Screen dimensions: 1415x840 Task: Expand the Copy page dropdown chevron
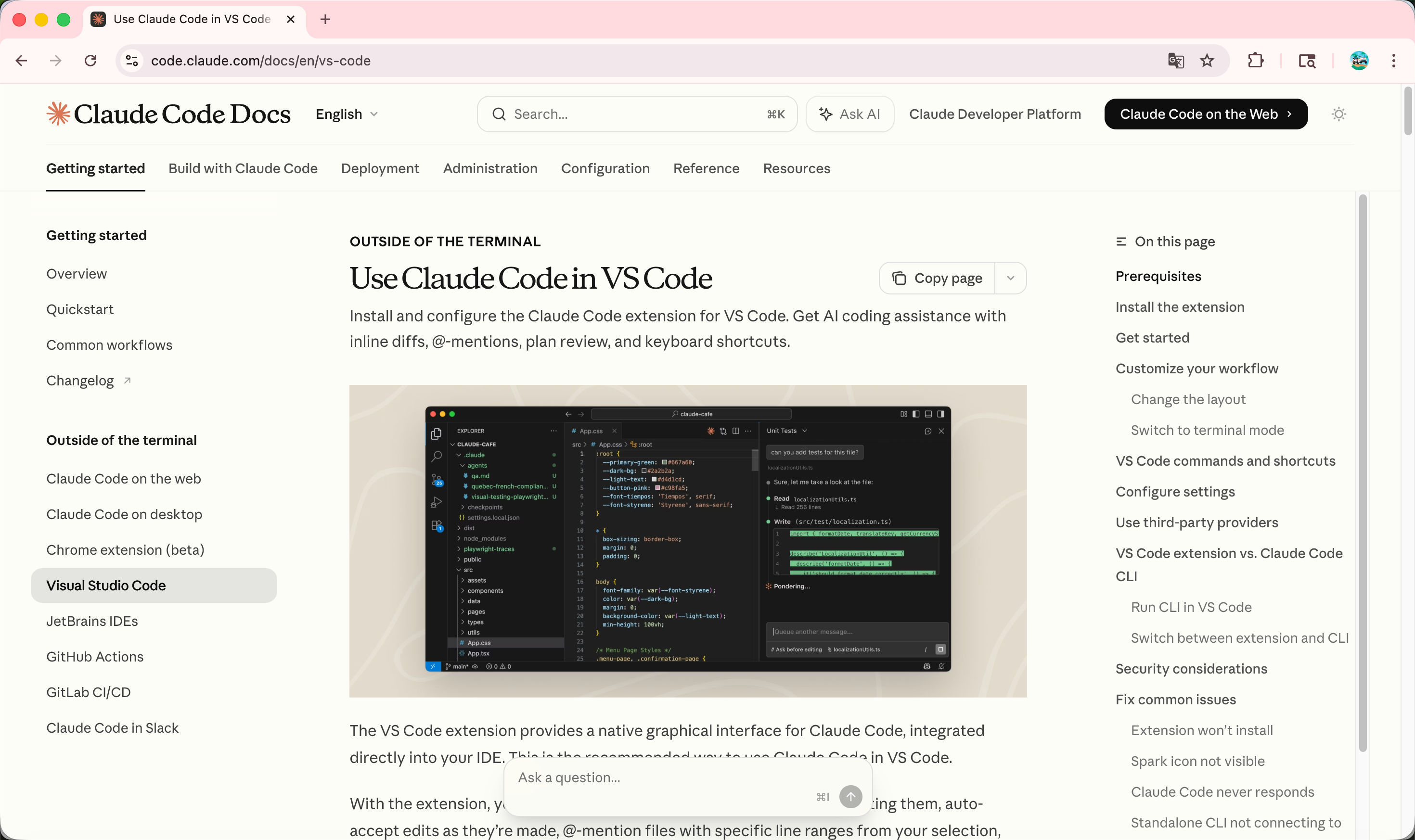[x=1011, y=278]
